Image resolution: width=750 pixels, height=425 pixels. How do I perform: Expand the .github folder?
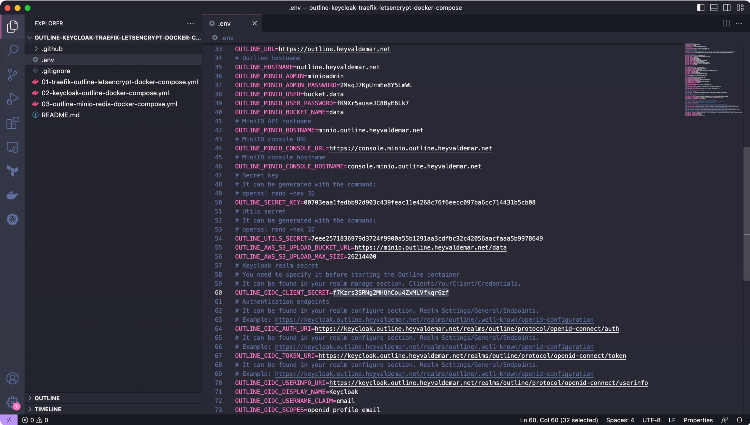coord(114,49)
